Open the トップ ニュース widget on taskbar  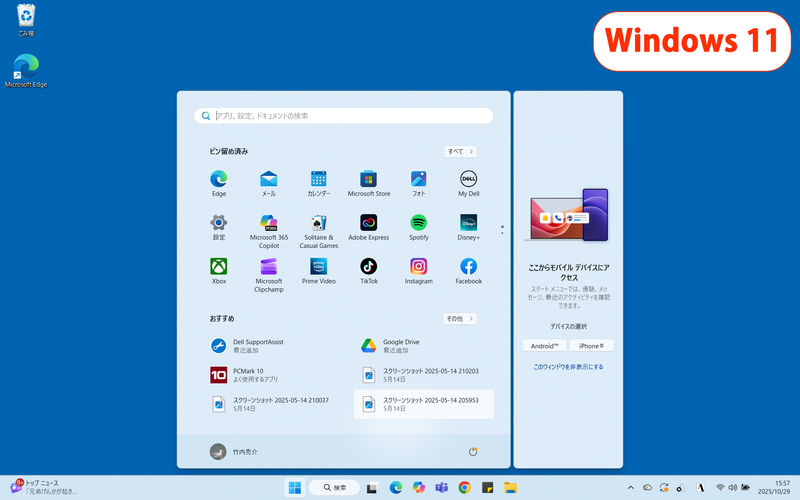pyautogui.click(x=43, y=487)
